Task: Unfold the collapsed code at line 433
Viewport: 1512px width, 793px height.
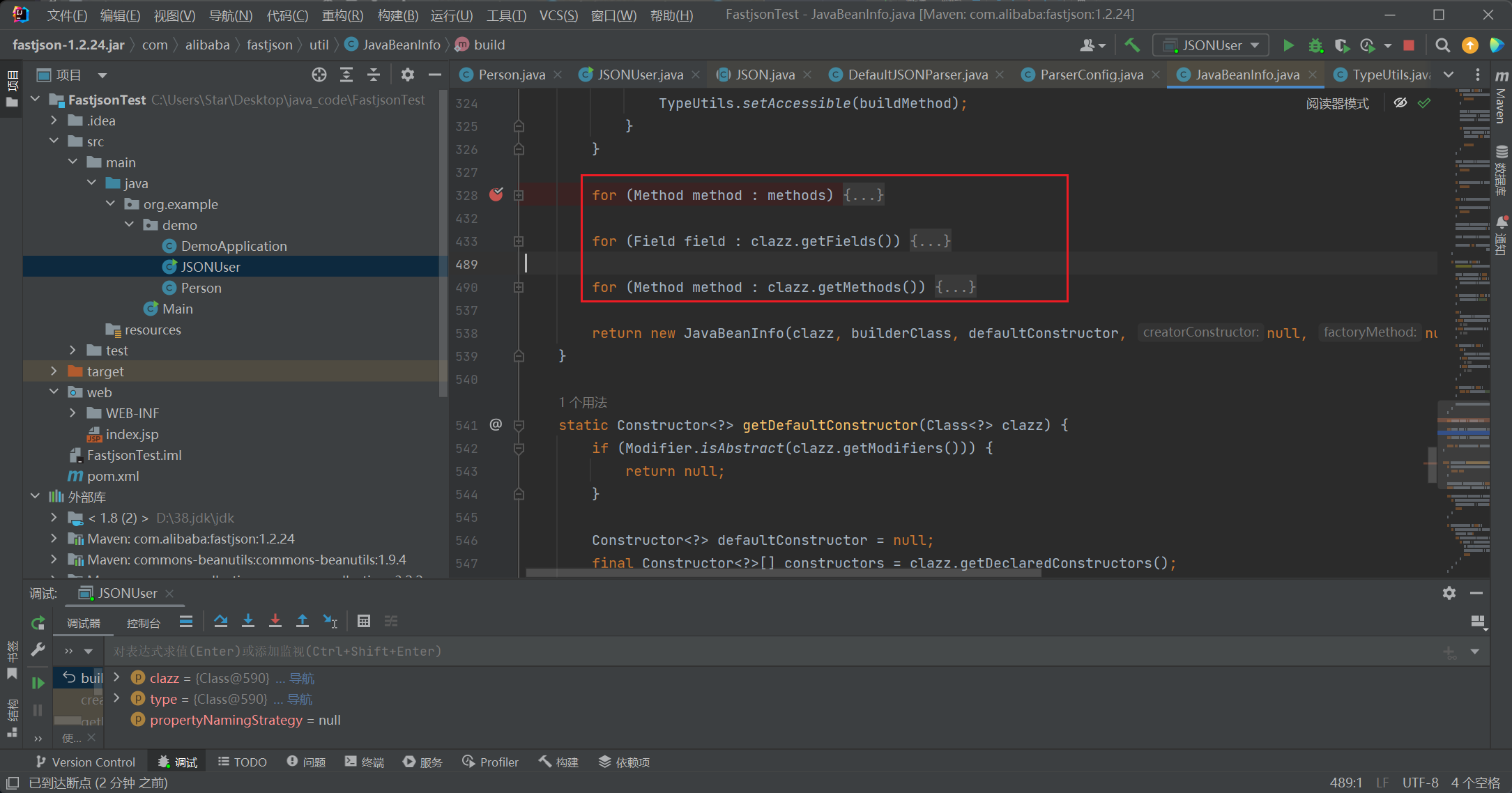Action: (519, 241)
